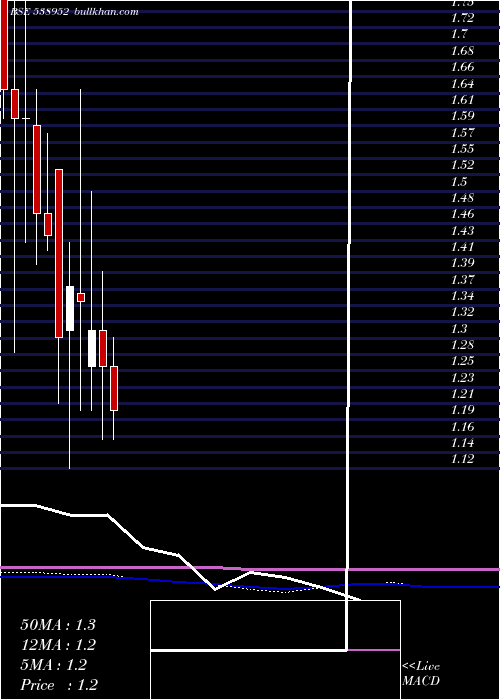Select the red candle body between 1.64 and 1.59
The height and width of the screenshot is (700, 500).
(15, 104)
